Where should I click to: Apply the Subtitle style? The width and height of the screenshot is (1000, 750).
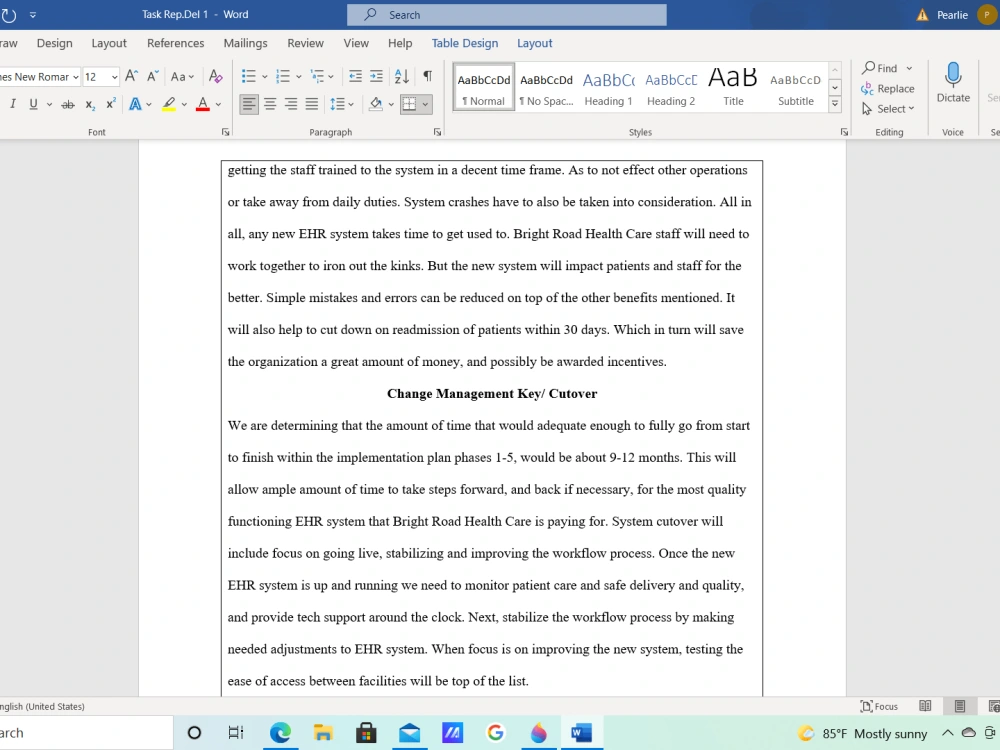tap(795, 87)
